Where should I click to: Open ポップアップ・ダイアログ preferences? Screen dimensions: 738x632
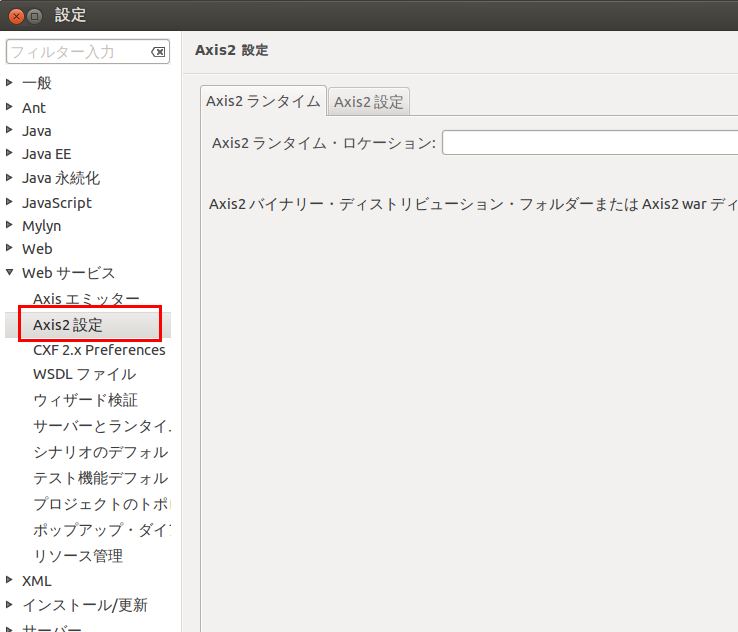(x=102, y=530)
